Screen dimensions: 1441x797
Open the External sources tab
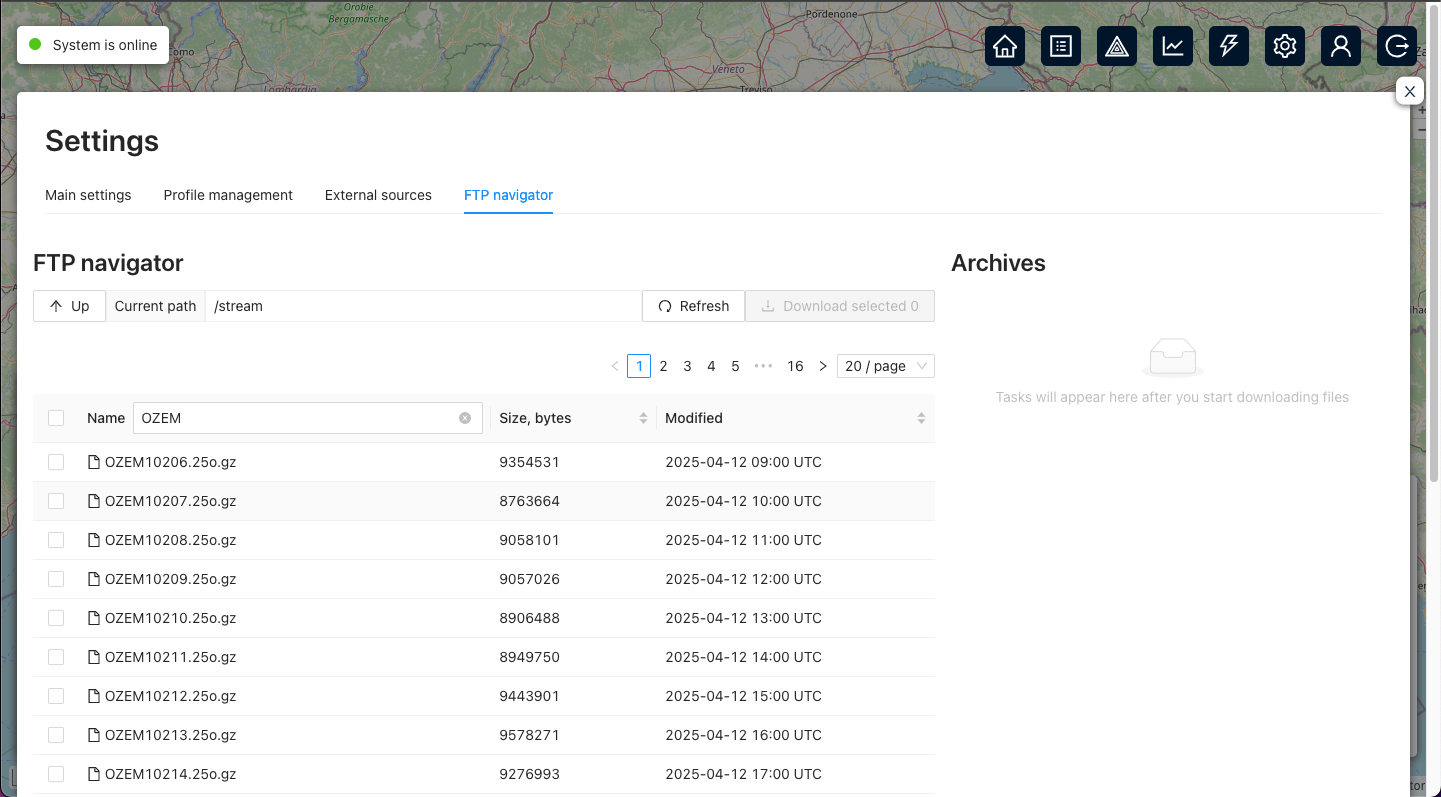(378, 195)
